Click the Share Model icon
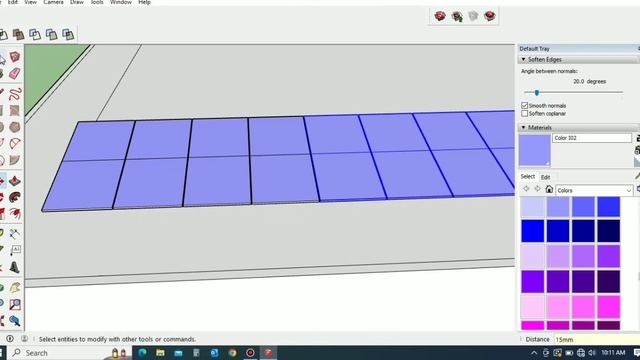 point(457,16)
